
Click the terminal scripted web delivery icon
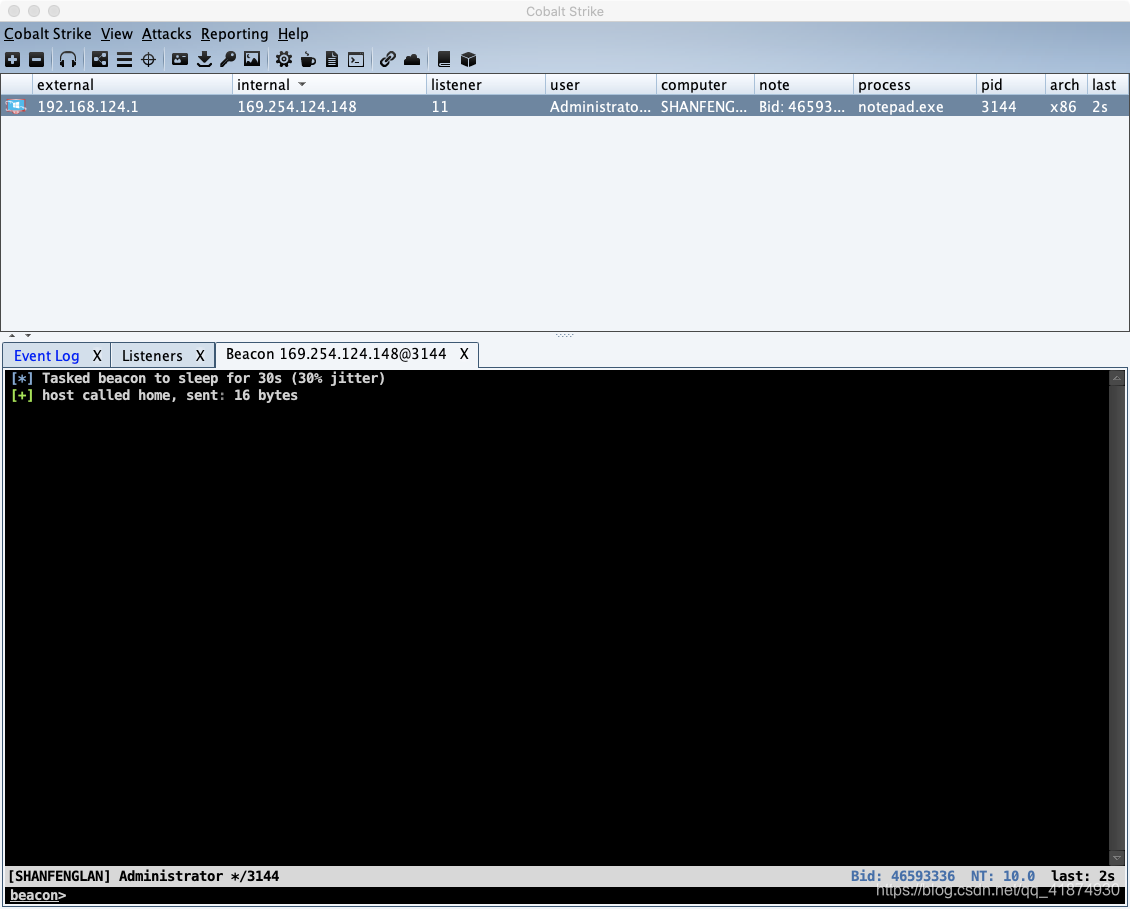click(356, 60)
